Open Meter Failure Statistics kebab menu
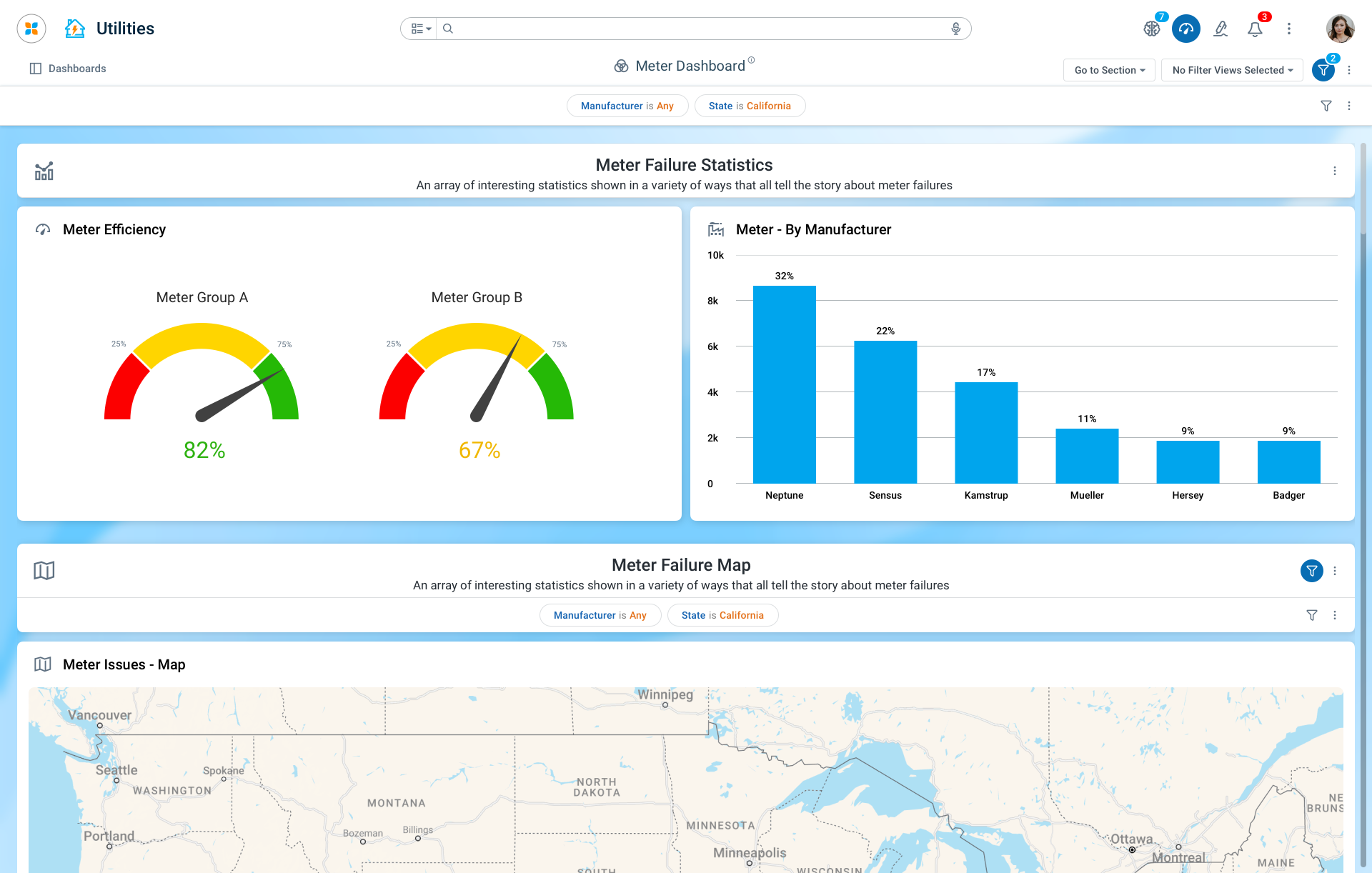The height and width of the screenshot is (873, 1372). pos(1334,171)
